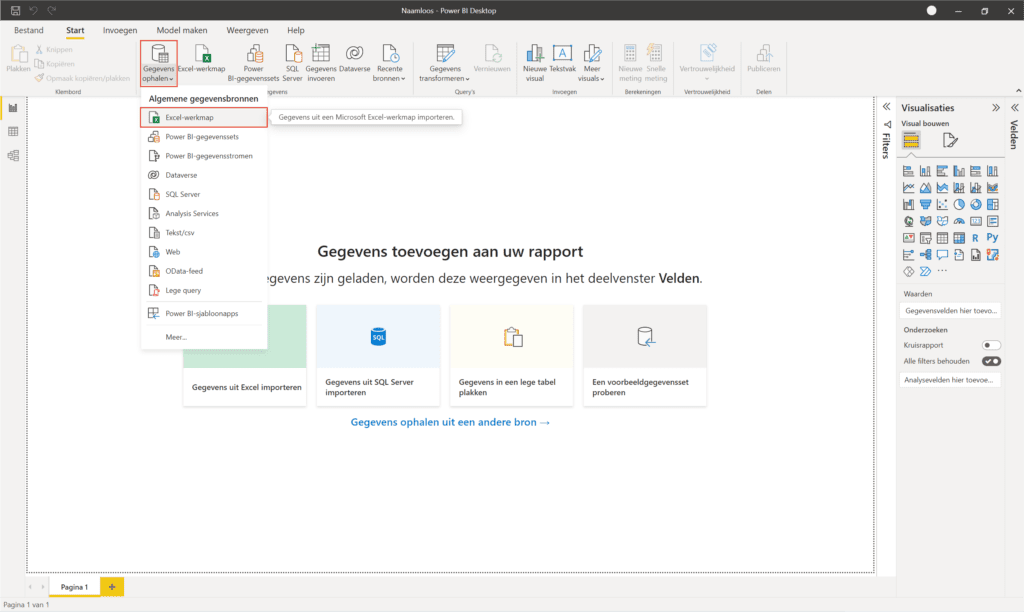The height and width of the screenshot is (612, 1024).
Task: Select the matrix visual icon
Action: coord(959,238)
